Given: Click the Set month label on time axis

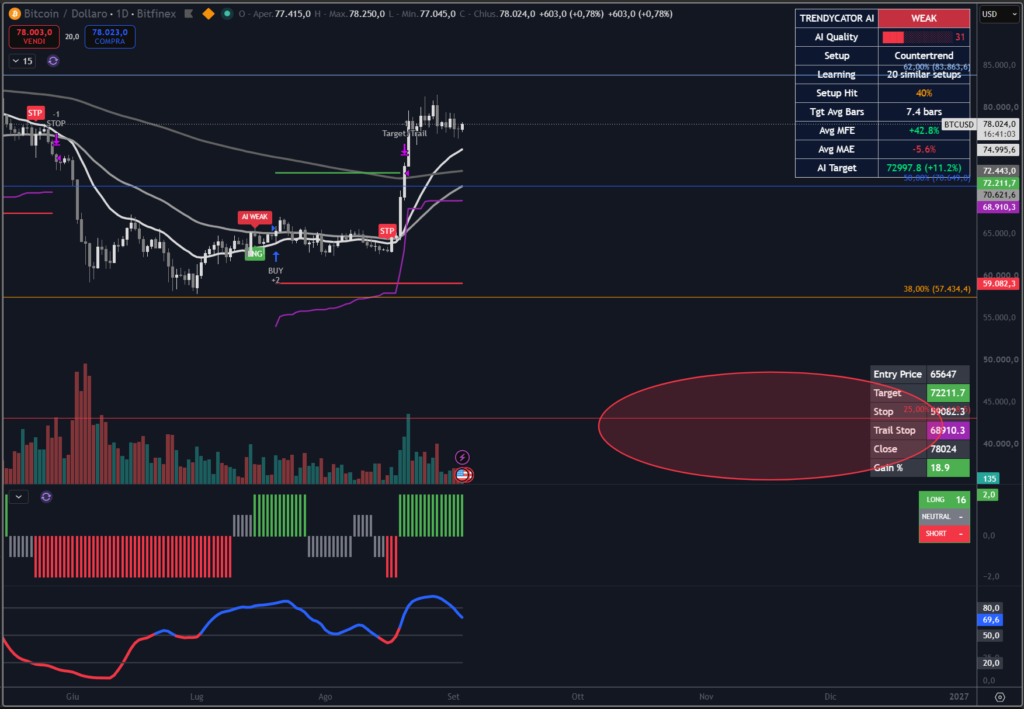Looking at the screenshot, I should click(x=453, y=697).
